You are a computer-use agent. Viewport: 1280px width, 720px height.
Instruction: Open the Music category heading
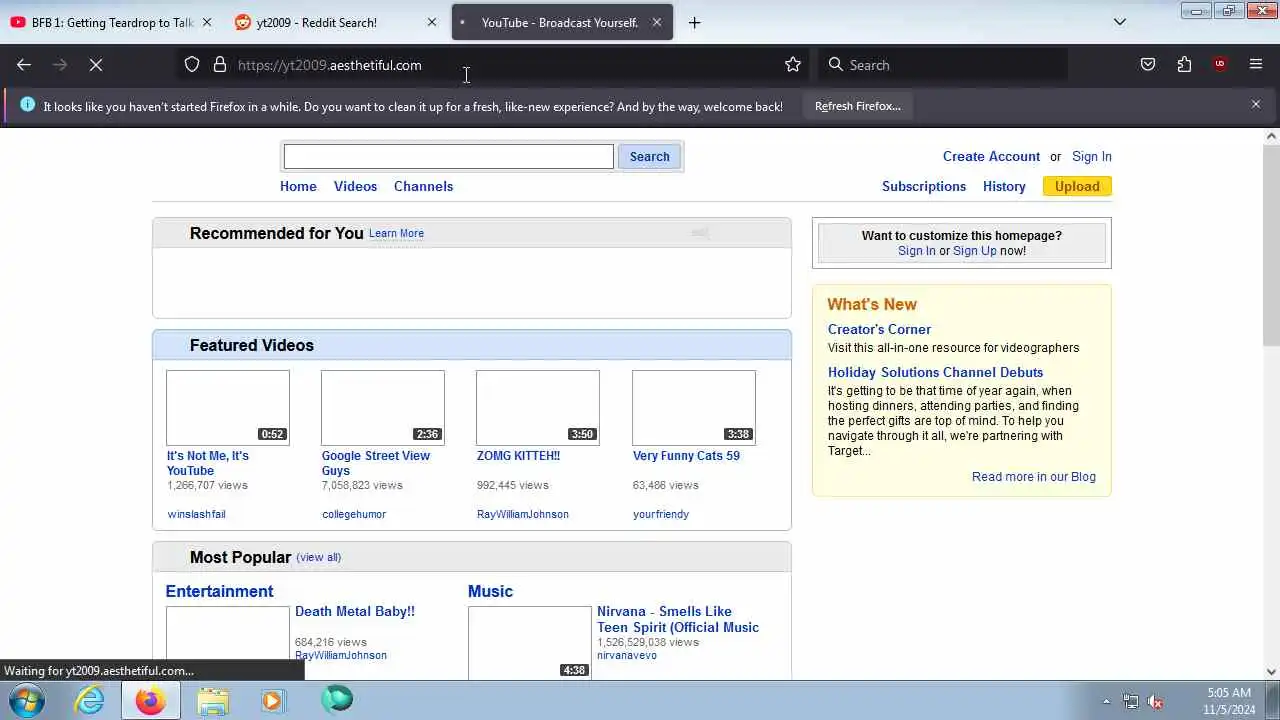click(x=490, y=591)
